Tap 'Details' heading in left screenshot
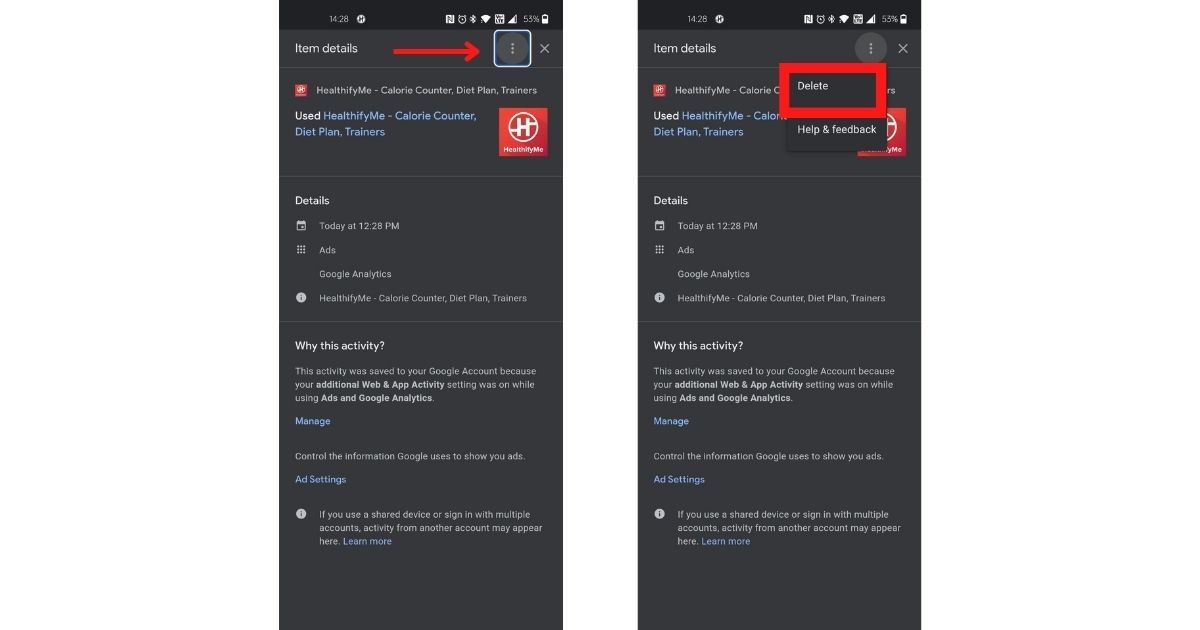 click(x=312, y=200)
